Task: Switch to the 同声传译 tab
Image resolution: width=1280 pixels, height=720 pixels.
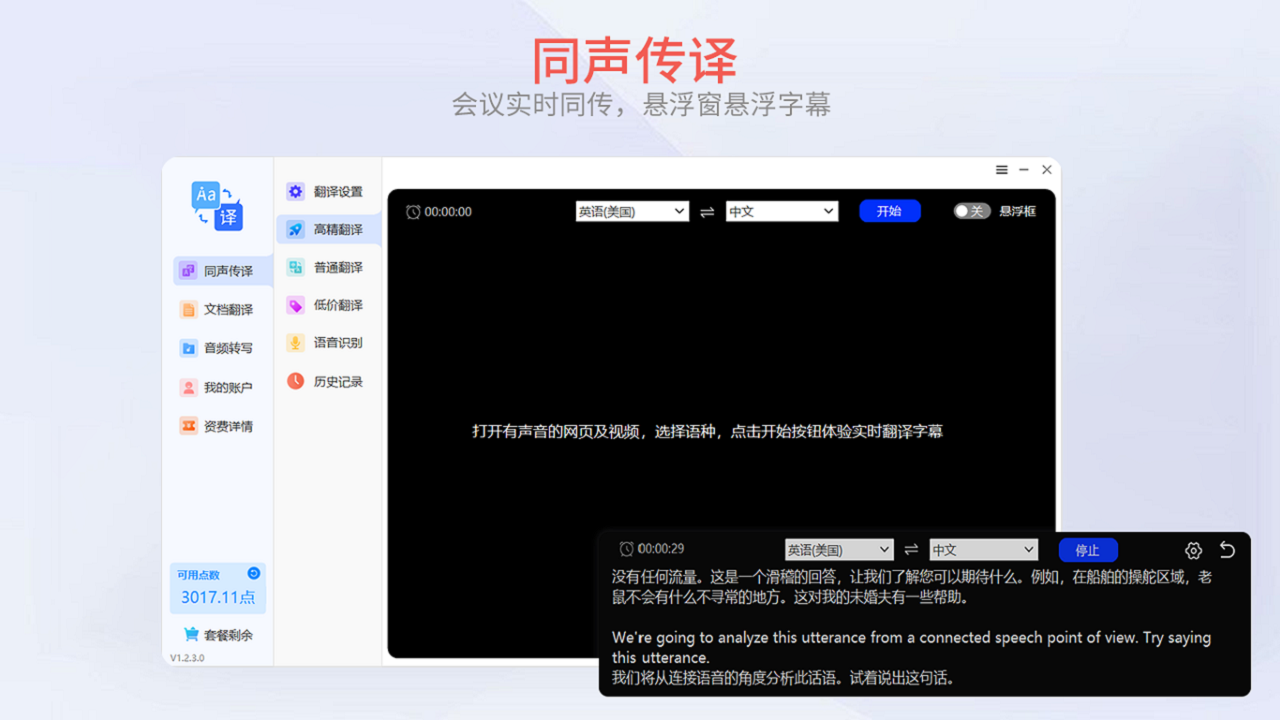Action: point(220,270)
